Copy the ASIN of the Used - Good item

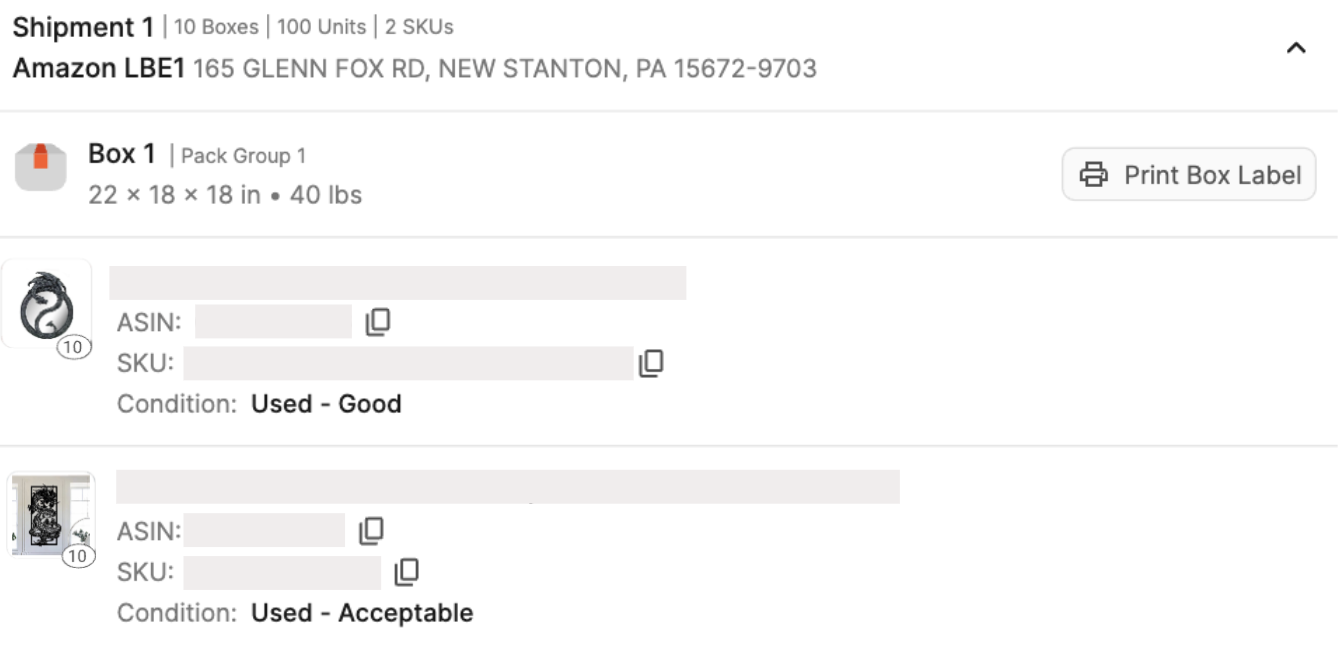tap(377, 322)
